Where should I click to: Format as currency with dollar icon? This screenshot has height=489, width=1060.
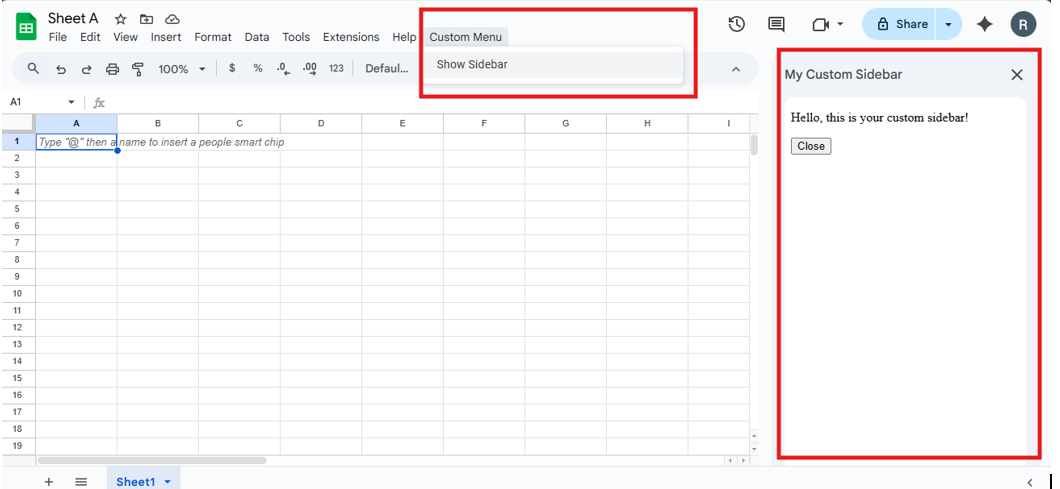(232, 68)
